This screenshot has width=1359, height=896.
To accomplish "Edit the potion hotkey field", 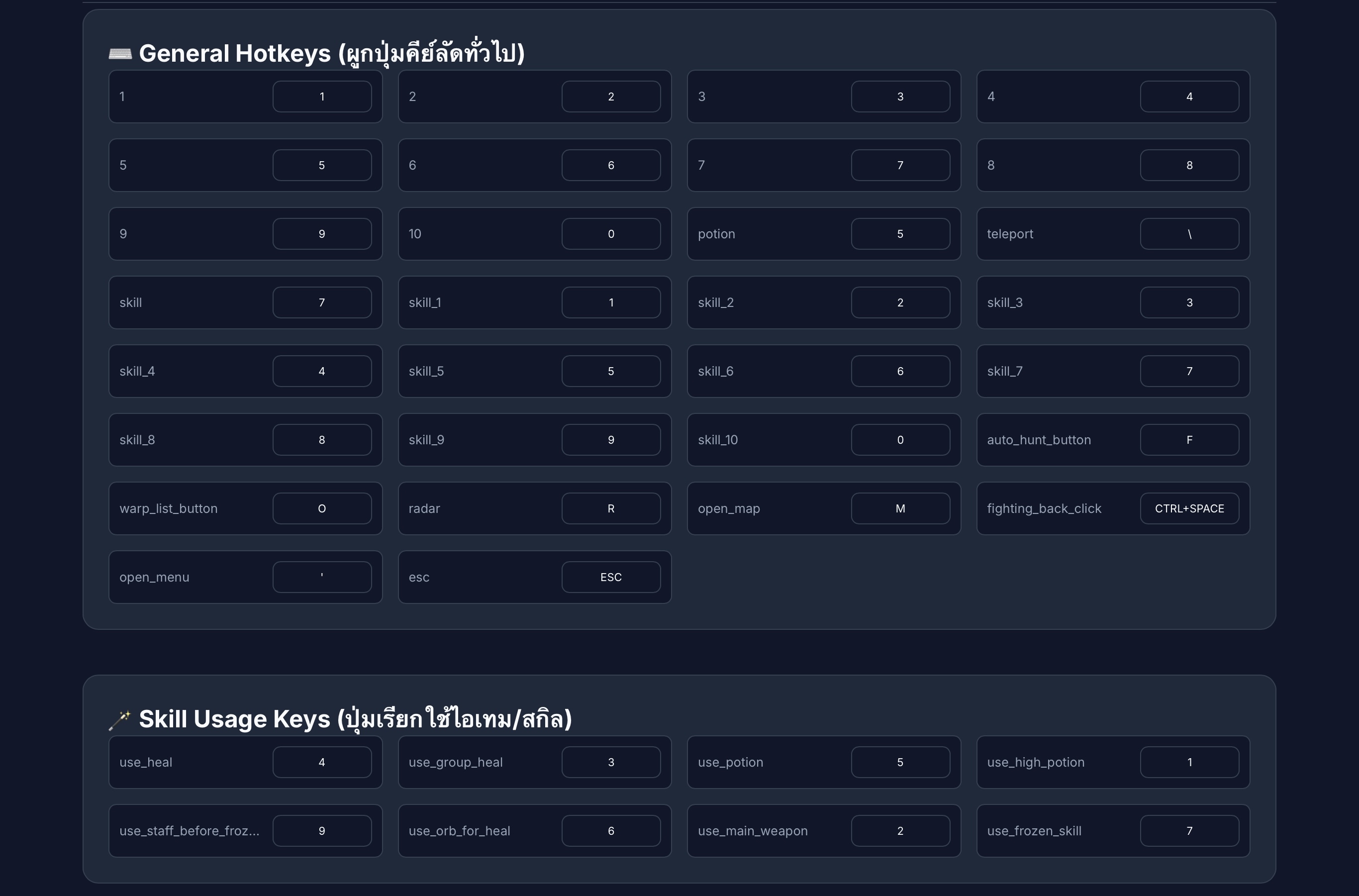I will 900,234.
